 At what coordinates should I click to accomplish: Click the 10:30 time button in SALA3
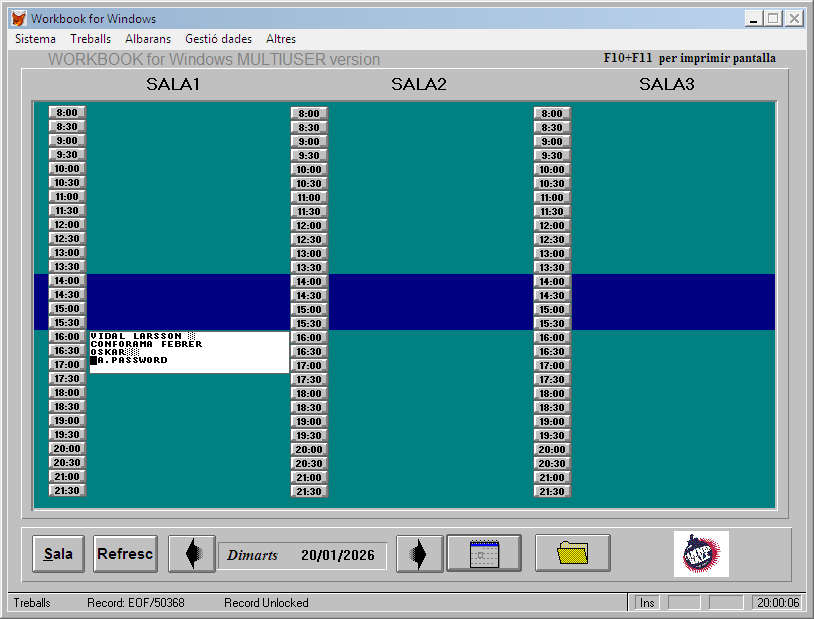coord(552,184)
